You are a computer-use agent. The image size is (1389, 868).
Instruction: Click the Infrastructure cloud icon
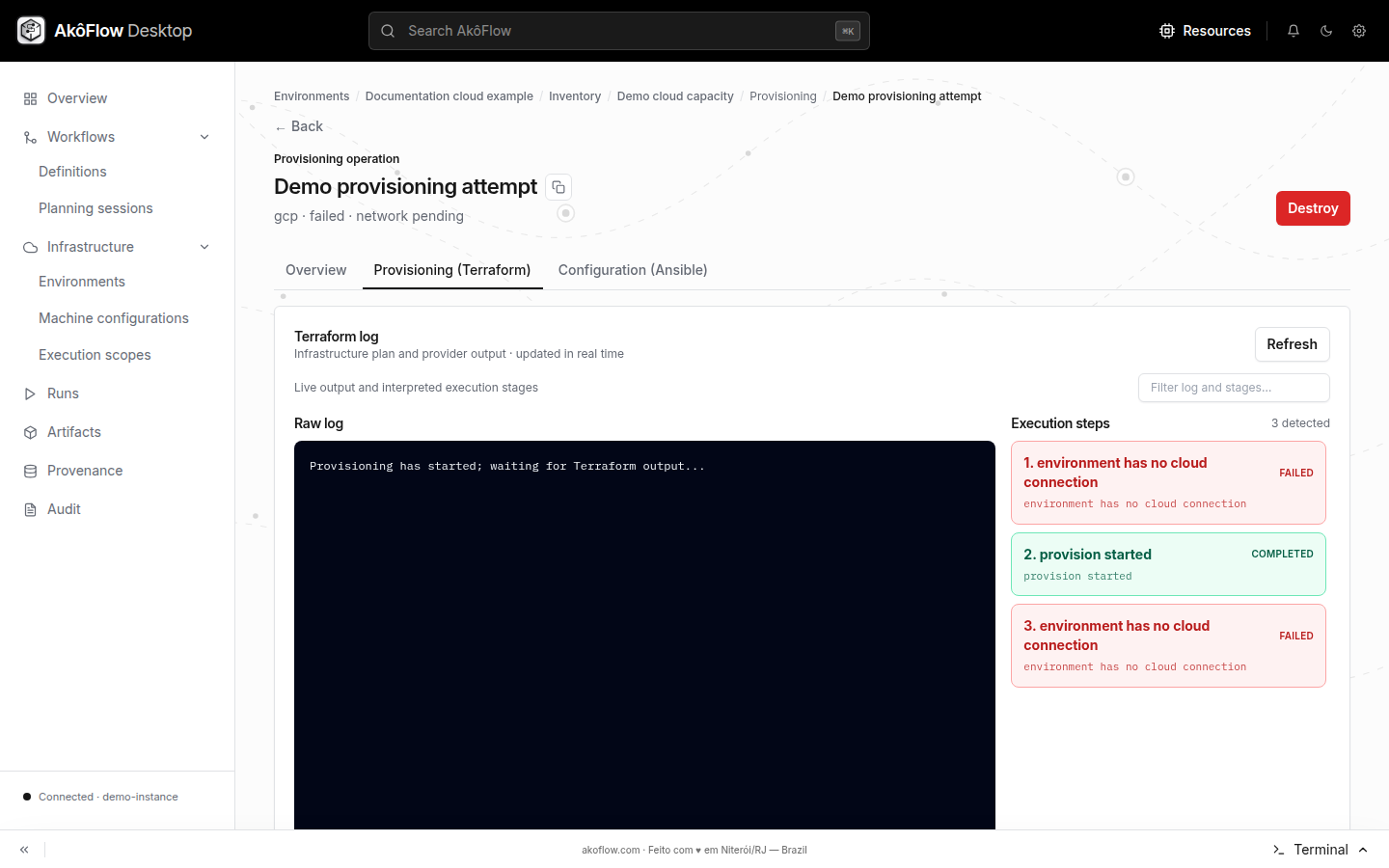pyautogui.click(x=30, y=247)
